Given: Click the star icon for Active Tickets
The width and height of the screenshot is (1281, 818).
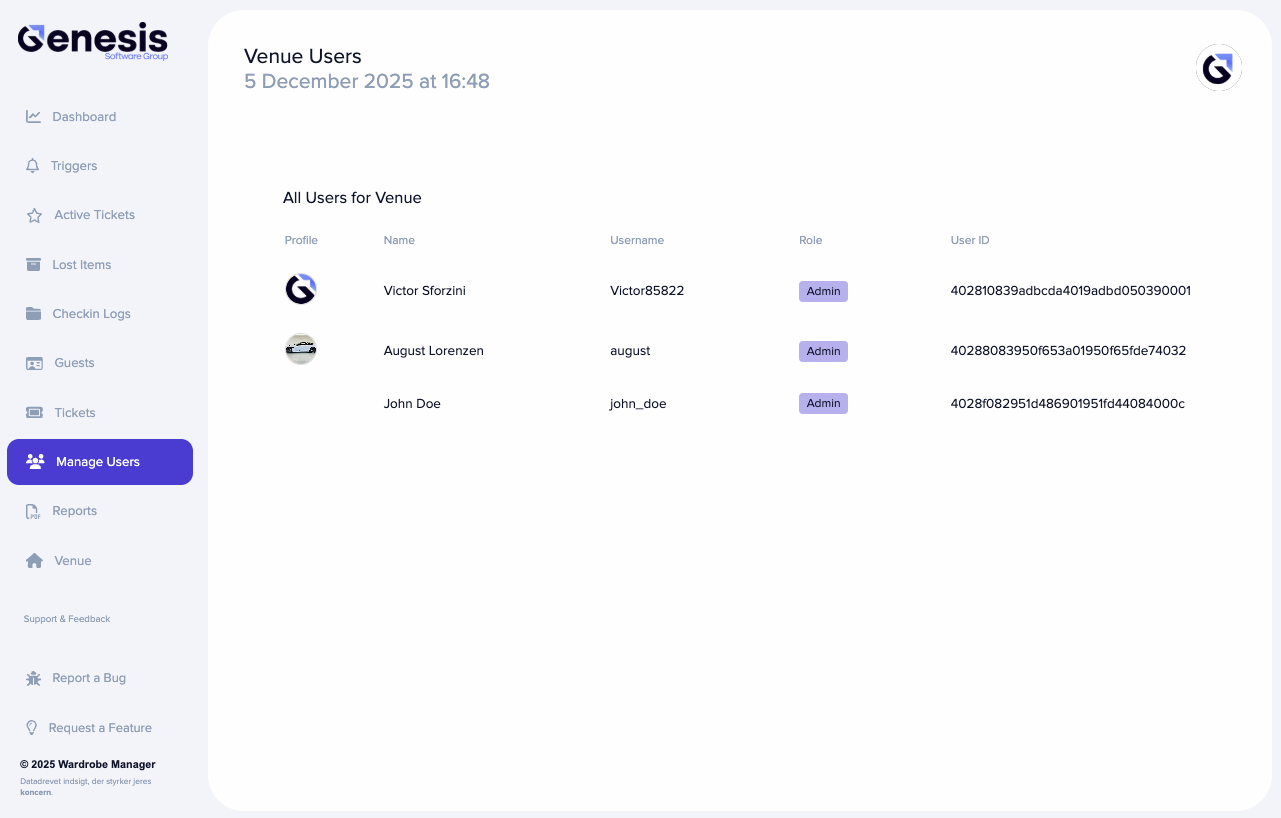Looking at the screenshot, I should tap(33, 214).
